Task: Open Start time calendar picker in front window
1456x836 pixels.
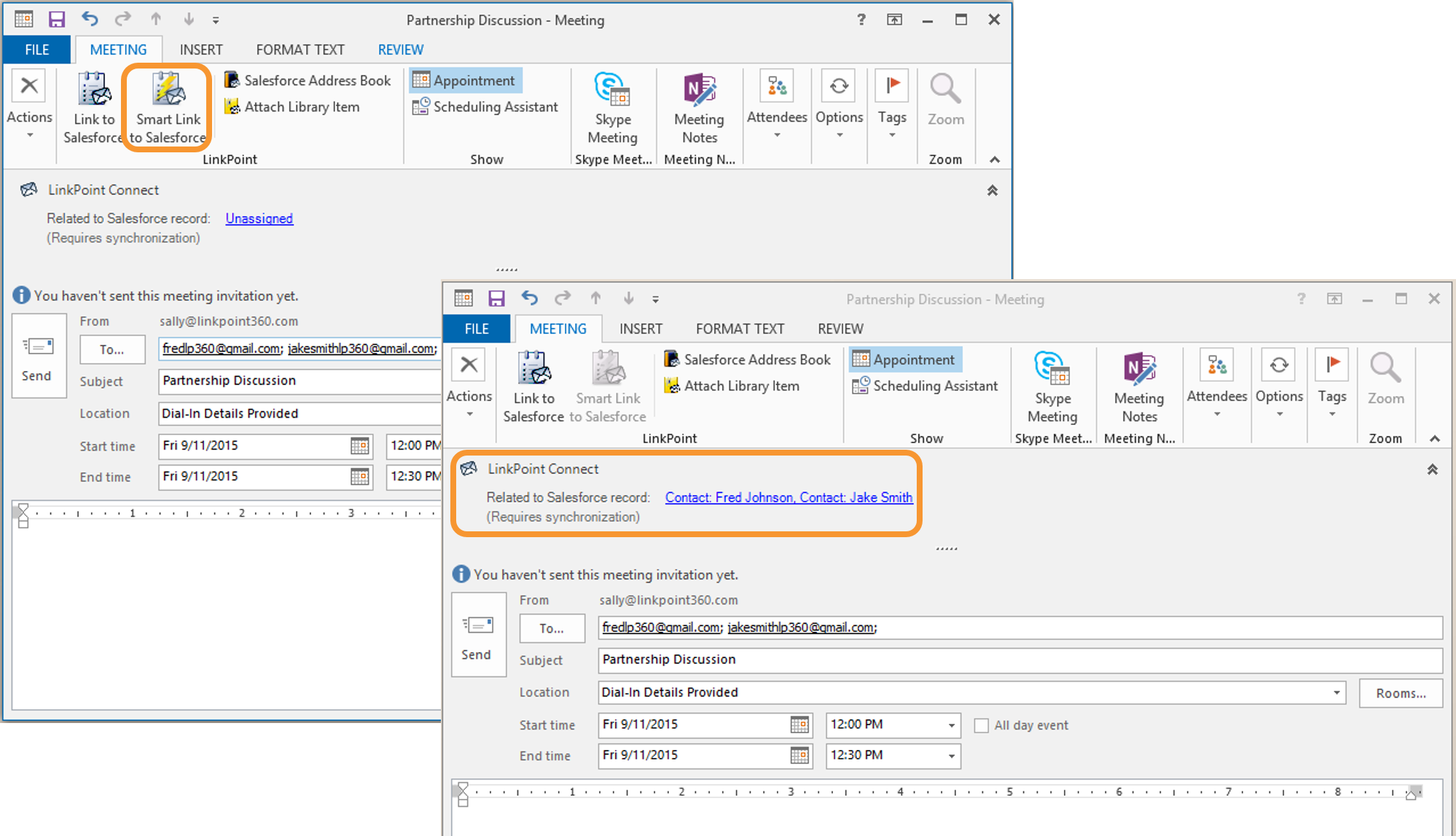Action: coord(799,725)
